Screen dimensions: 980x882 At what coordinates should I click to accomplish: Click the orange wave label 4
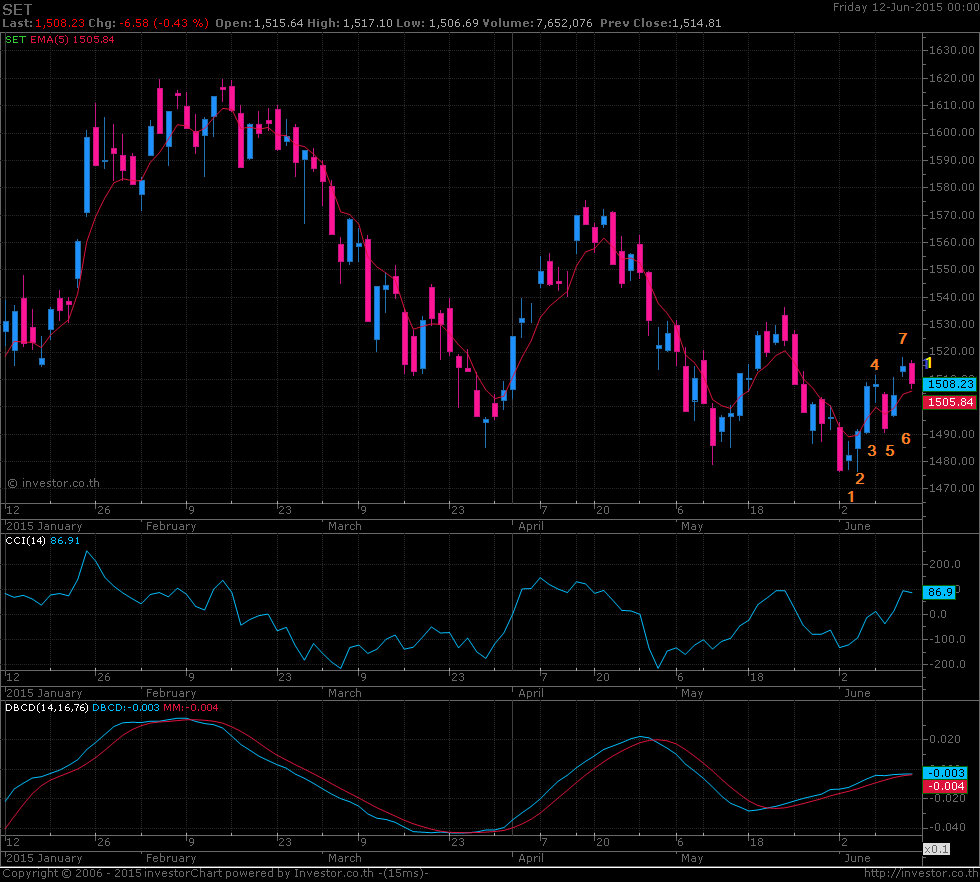(x=874, y=365)
